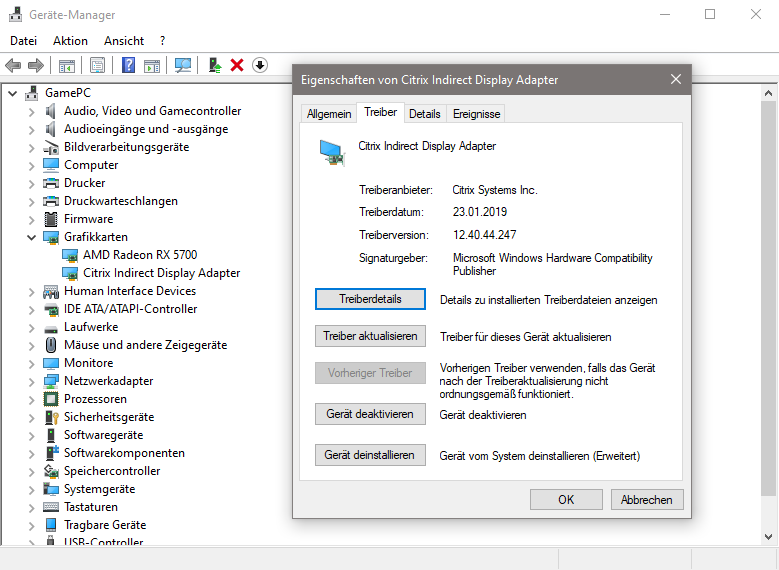Expand the Bildverarbeitungsgeräte node
Screen dimensions: 779x570
pyautogui.click(x=31, y=148)
